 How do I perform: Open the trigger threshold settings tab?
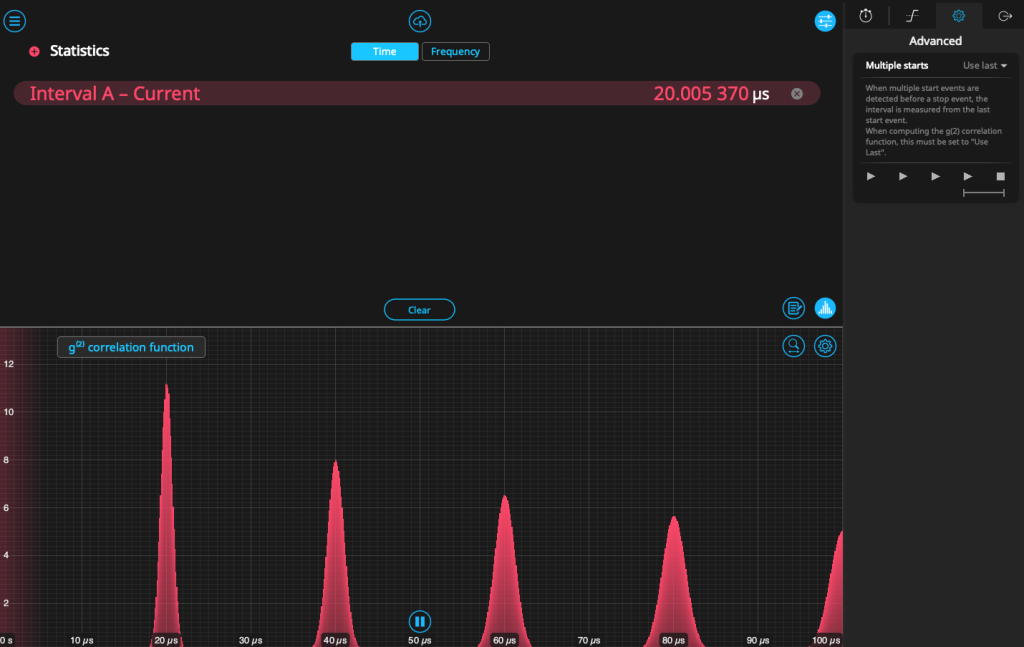tap(912, 15)
